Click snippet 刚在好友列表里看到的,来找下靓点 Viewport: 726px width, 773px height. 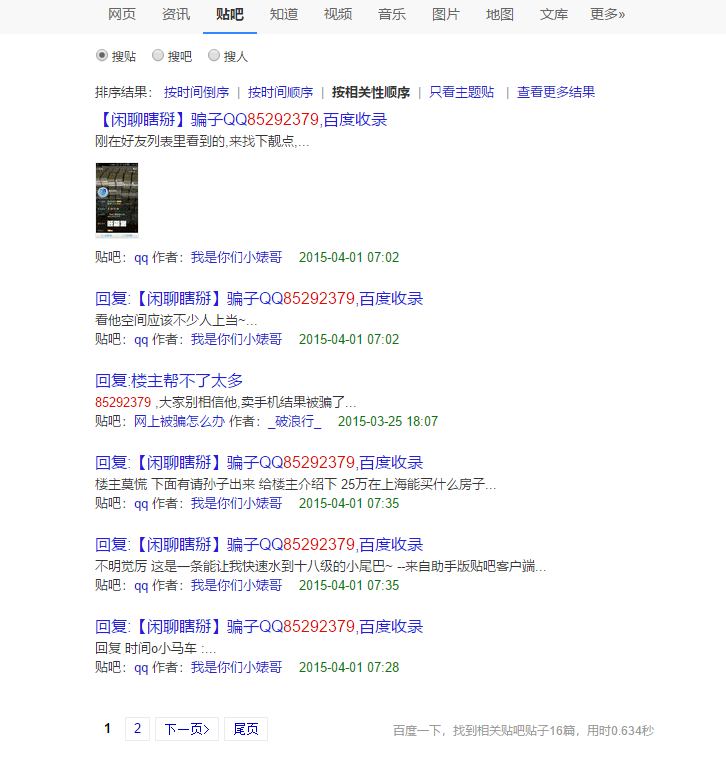202,141
